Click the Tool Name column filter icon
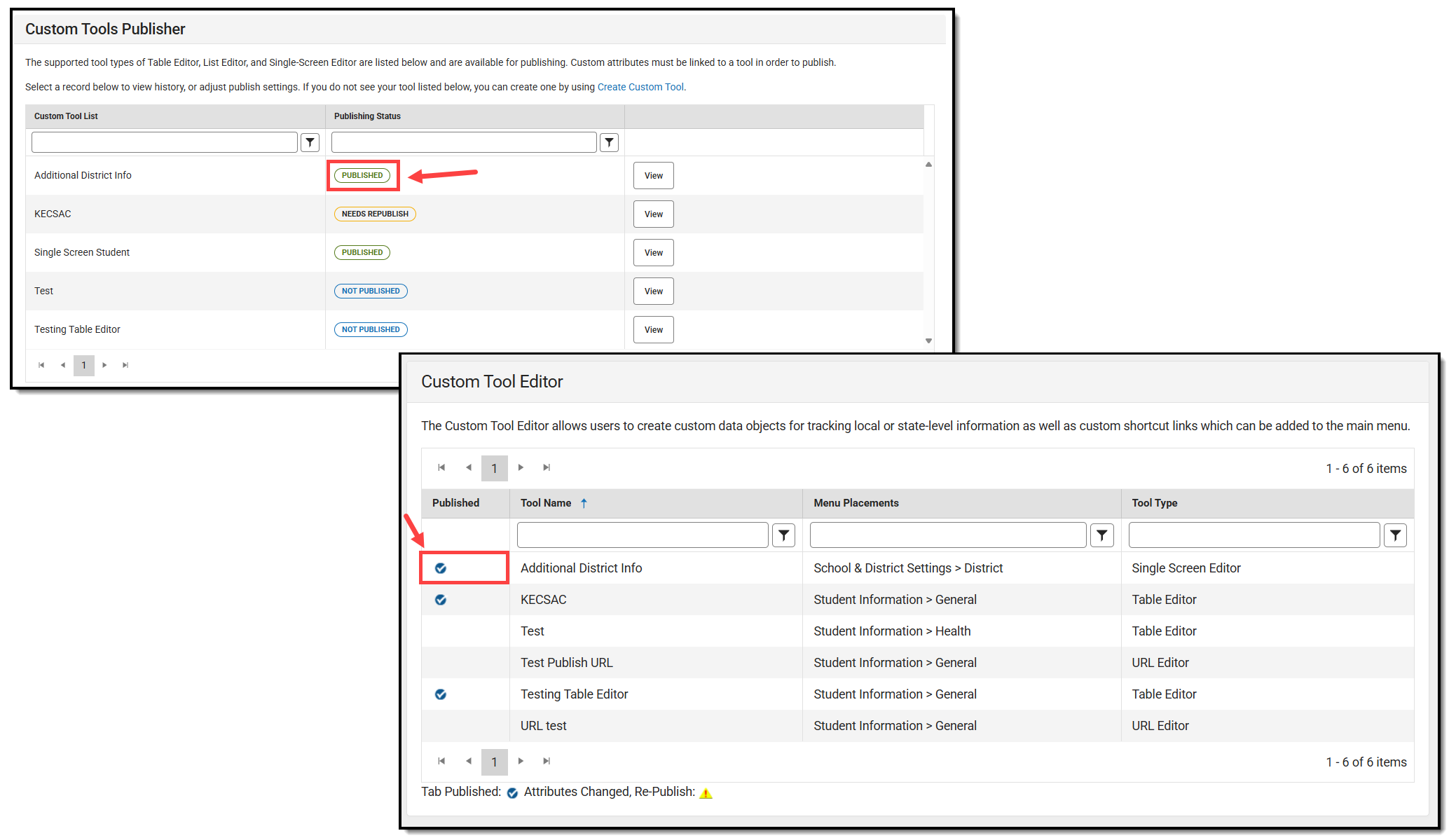The image size is (1456, 838). coord(783,535)
